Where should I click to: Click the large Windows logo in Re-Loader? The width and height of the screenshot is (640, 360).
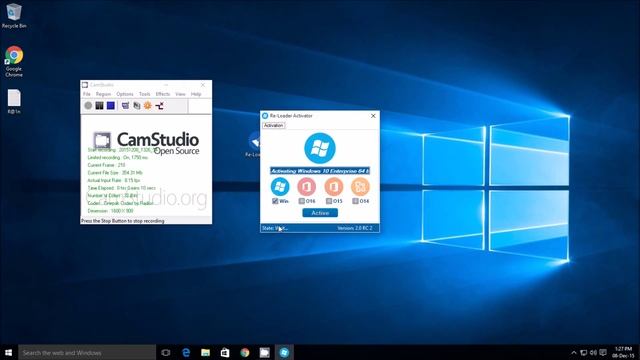coord(320,148)
